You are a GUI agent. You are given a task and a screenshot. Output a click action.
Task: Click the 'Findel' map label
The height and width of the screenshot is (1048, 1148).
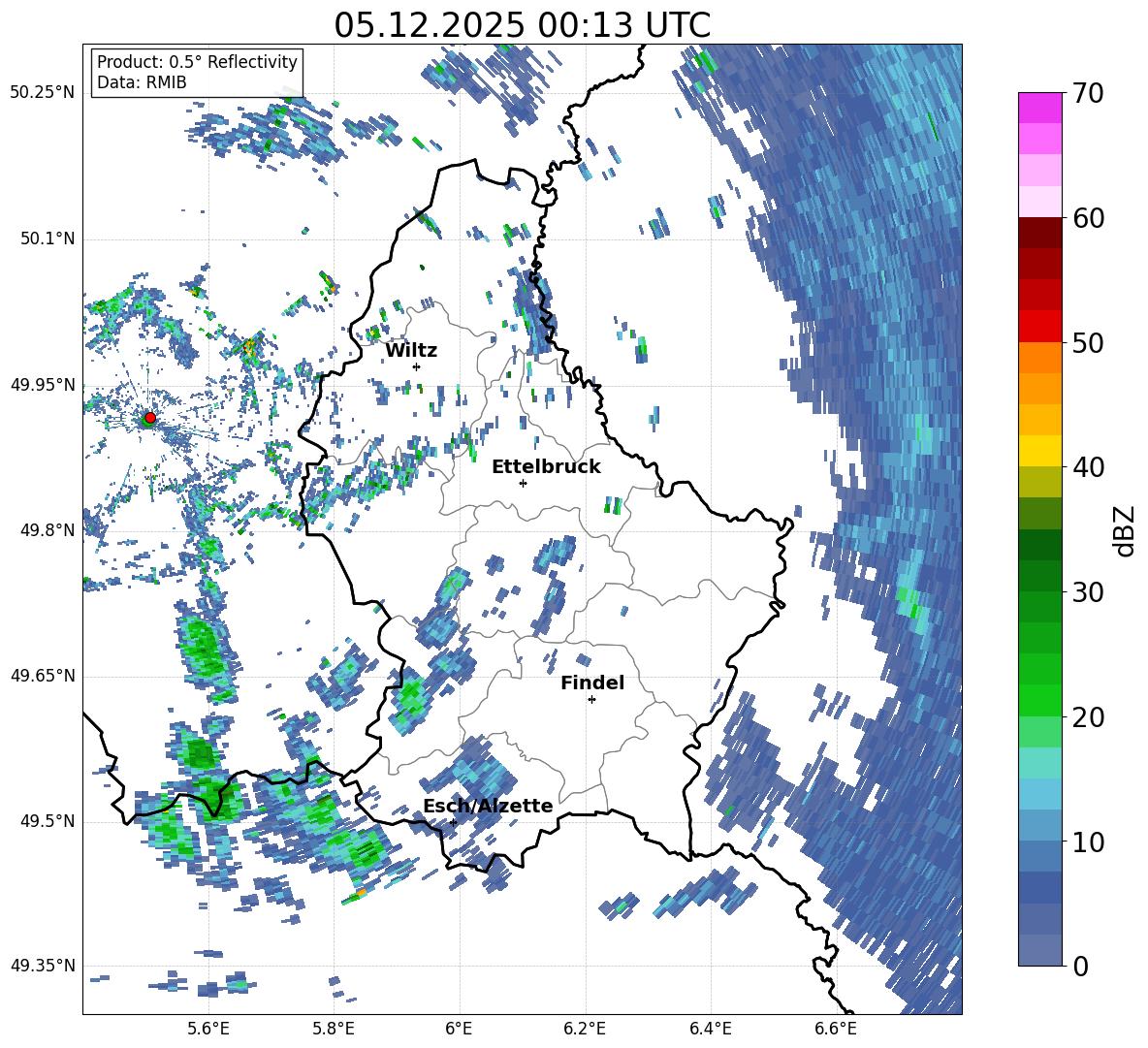point(592,683)
